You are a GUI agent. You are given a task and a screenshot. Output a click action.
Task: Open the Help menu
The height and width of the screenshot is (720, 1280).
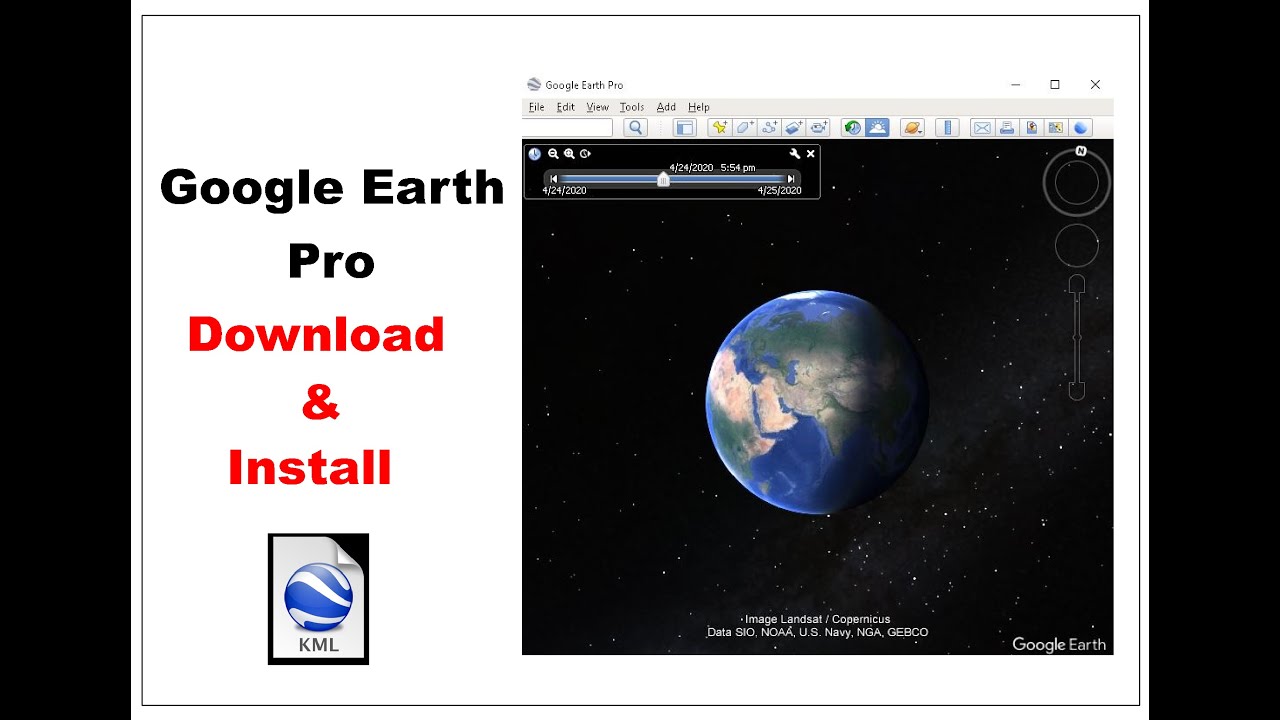click(x=699, y=107)
